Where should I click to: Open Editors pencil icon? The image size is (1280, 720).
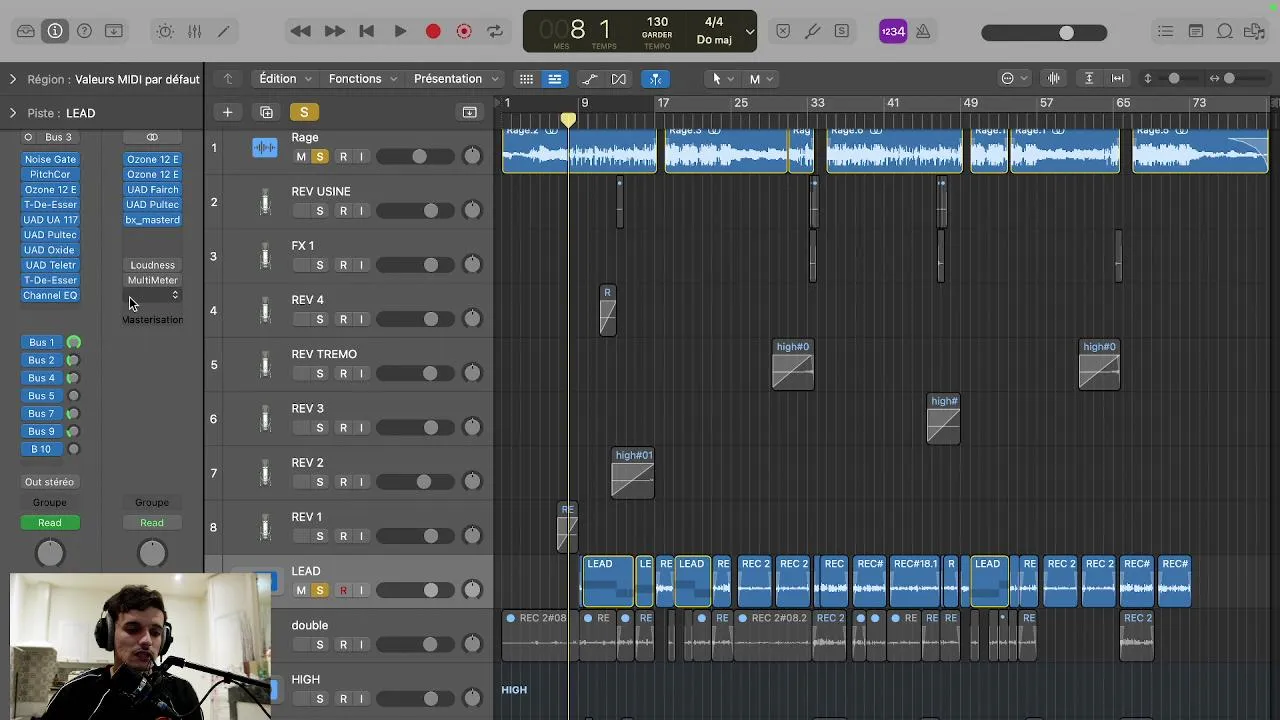point(224,31)
